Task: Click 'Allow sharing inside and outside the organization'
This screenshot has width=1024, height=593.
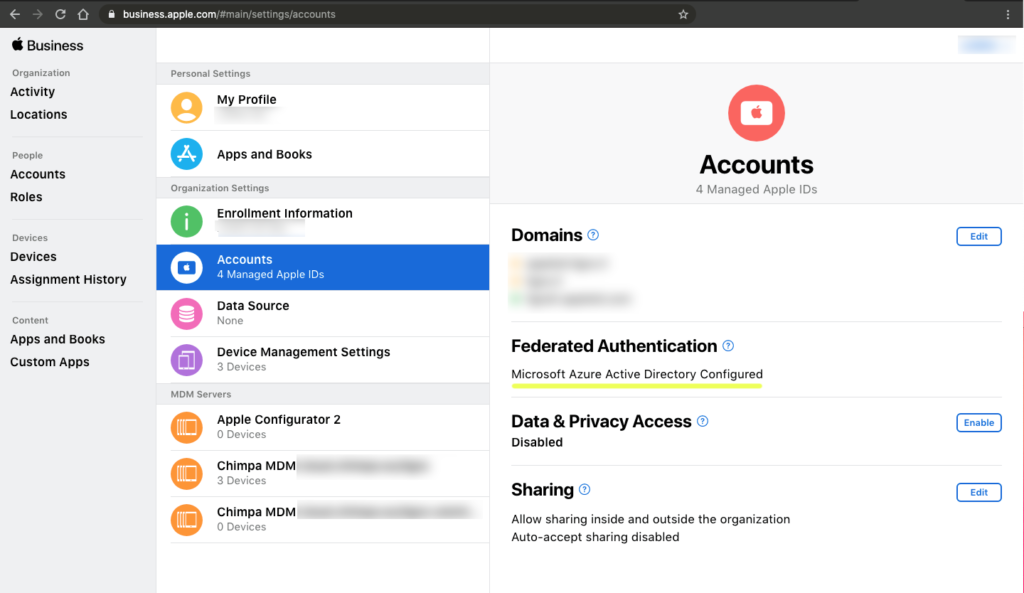Action: (x=650, y=519)
